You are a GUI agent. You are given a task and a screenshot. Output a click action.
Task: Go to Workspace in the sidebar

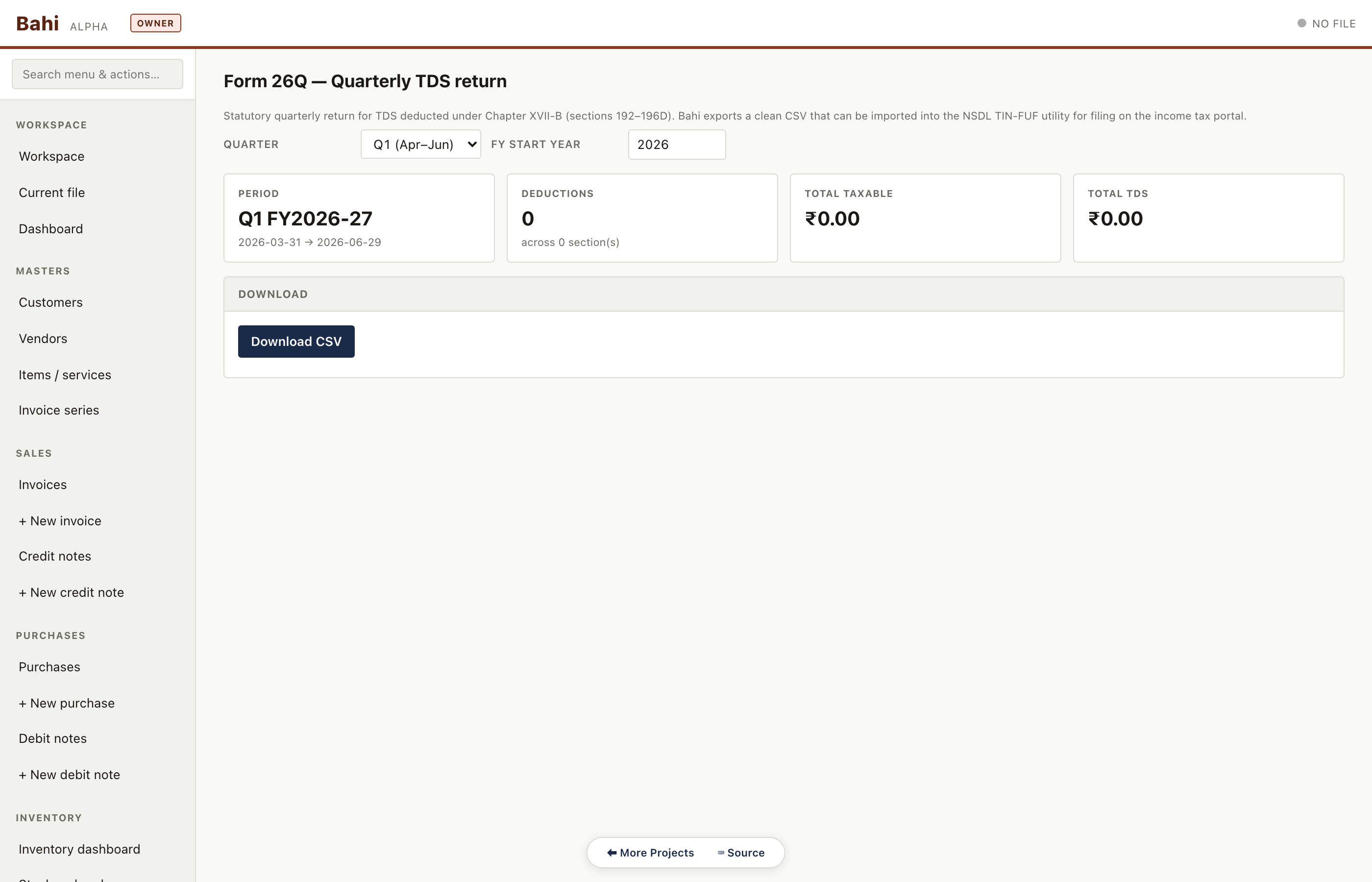click(x=51, y=156)
